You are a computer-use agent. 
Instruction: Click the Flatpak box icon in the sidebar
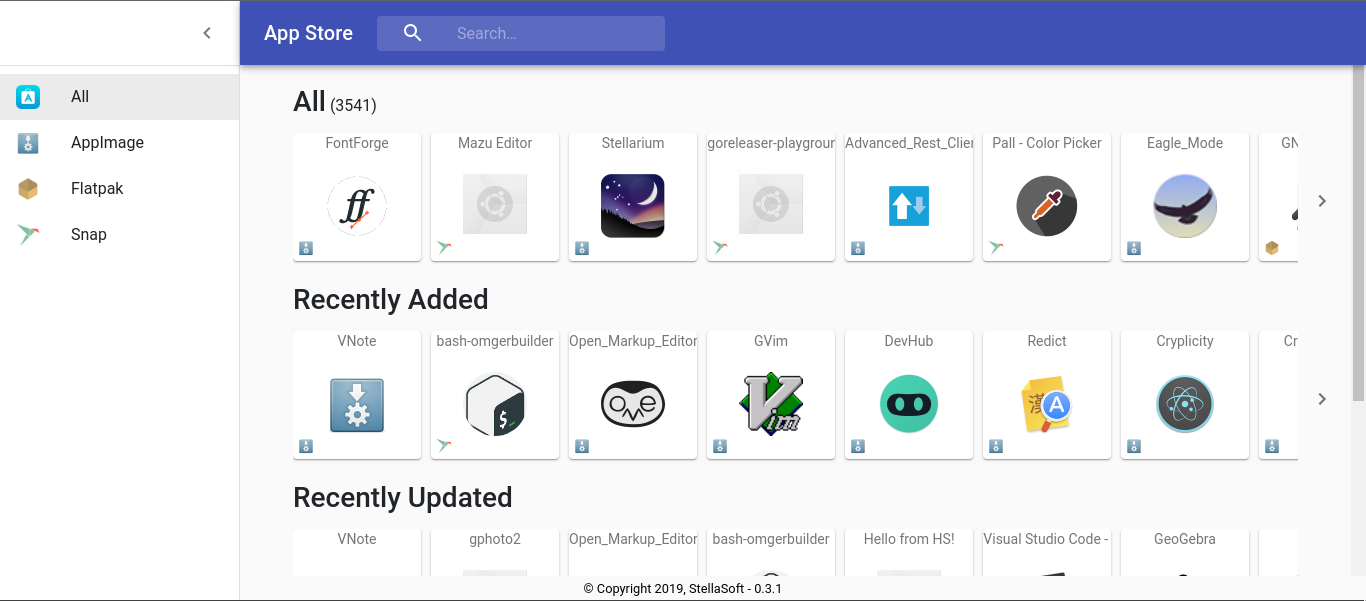pyautogui.click(x=27, y=188)
